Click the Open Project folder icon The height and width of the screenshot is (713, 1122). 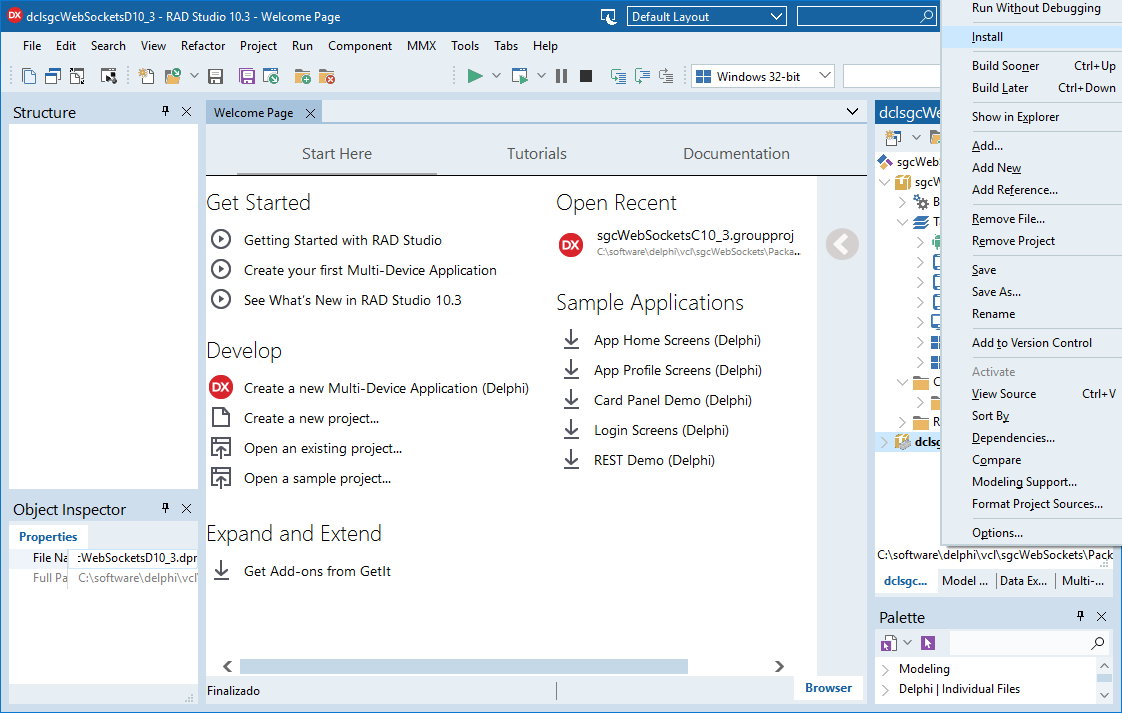tap(172, 76)
